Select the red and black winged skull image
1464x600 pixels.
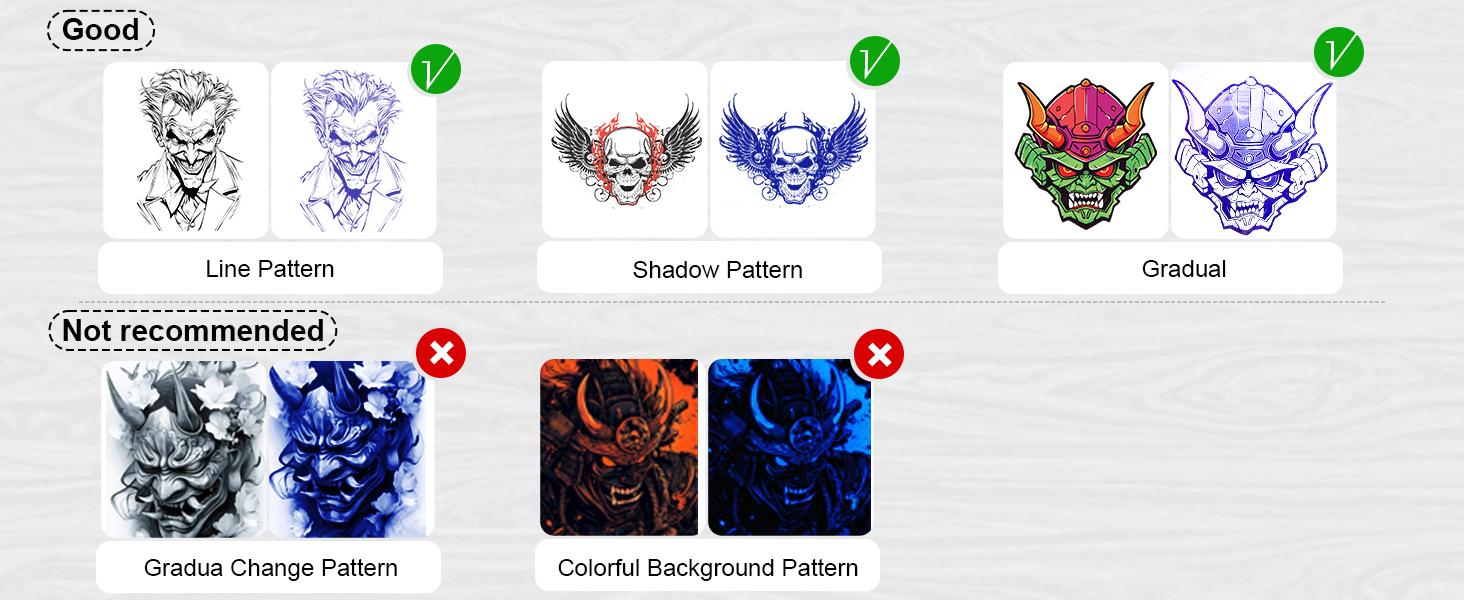coord(625,150)
